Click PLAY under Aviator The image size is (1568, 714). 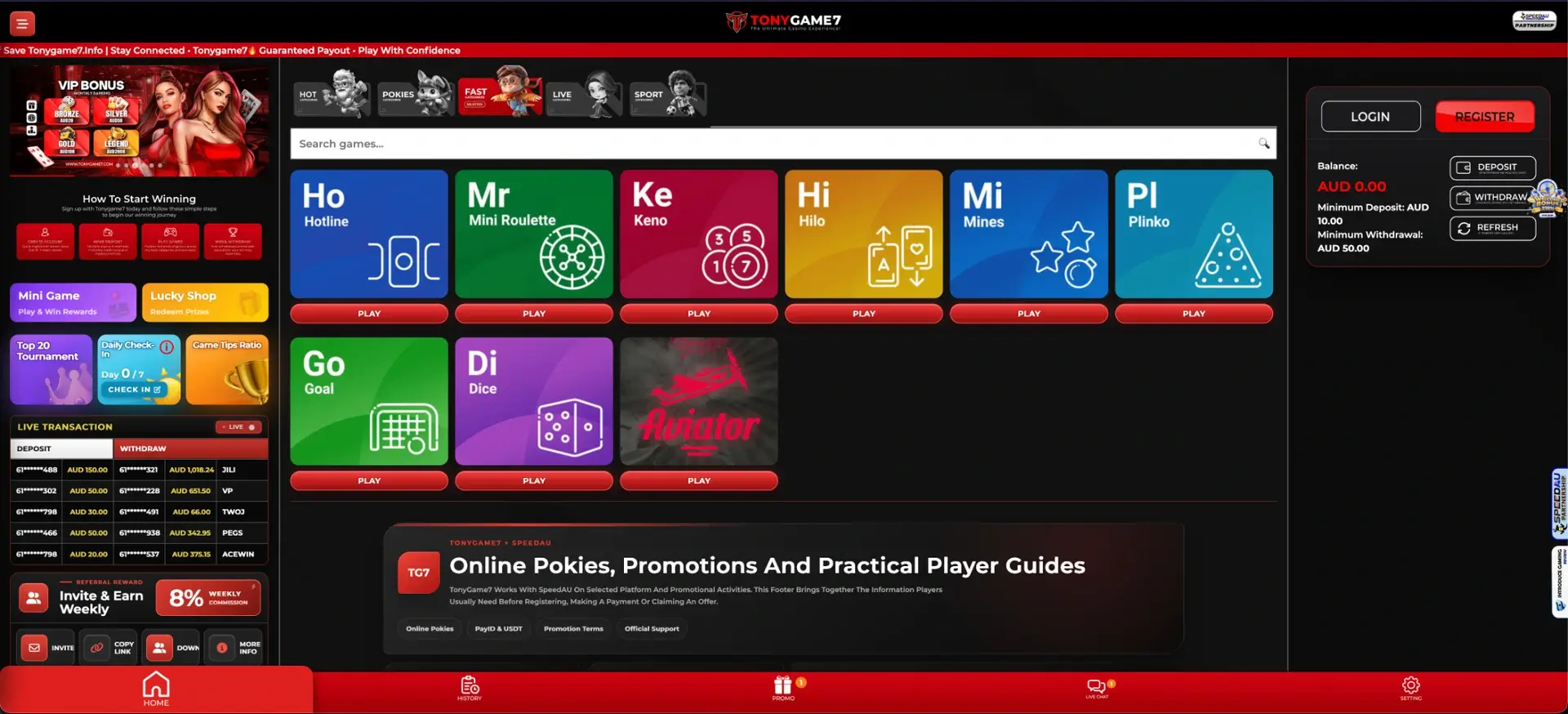pyautogui.click(x=699, y=481)
